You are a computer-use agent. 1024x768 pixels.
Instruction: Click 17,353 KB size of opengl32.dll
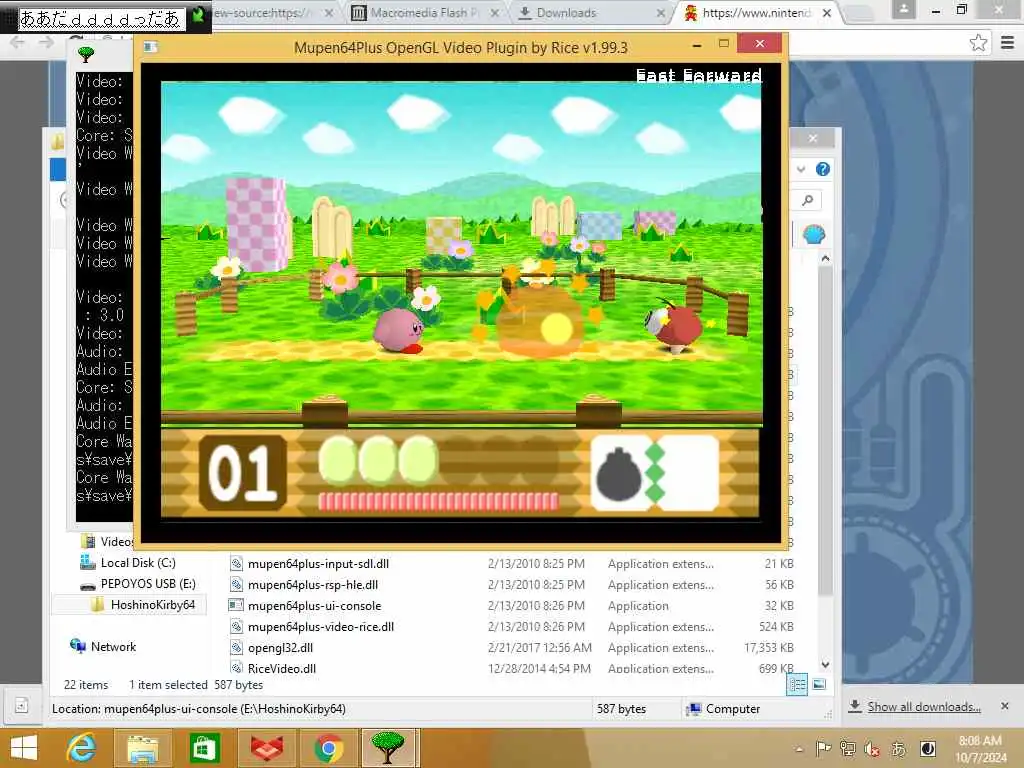click(769, 647)
